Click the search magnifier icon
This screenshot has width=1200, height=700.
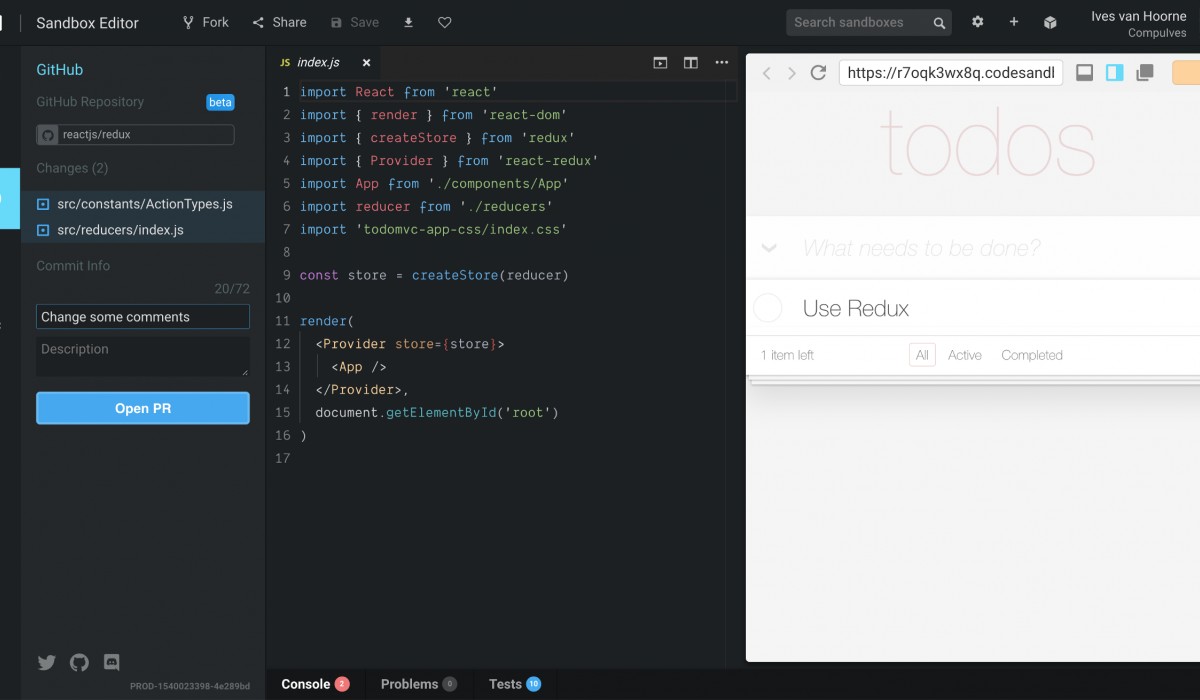[939, 23]
